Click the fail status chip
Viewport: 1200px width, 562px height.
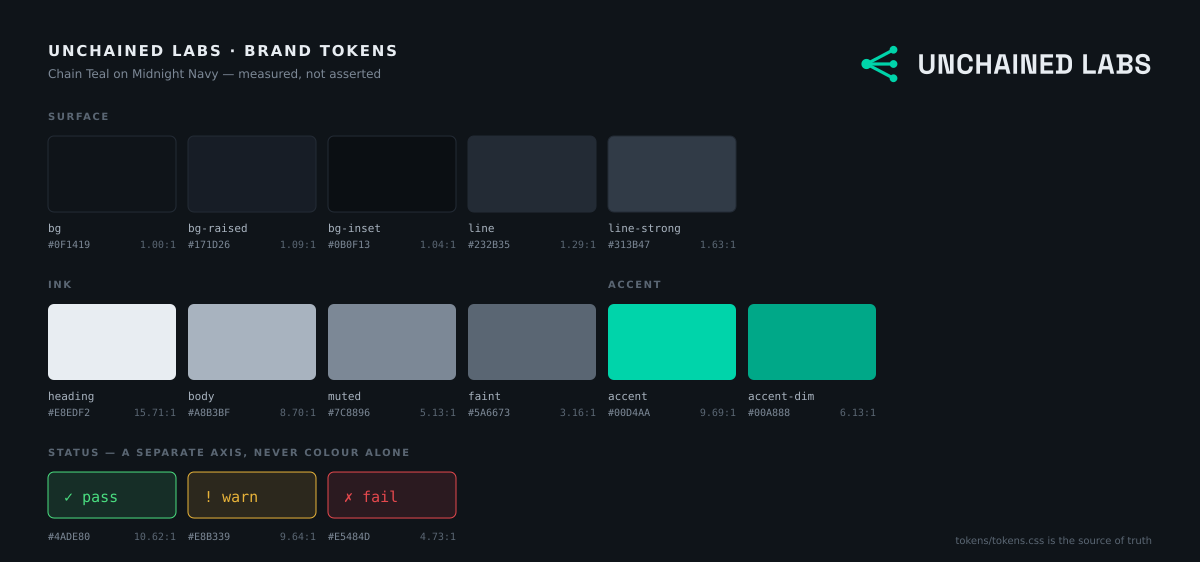click(392, 495)
